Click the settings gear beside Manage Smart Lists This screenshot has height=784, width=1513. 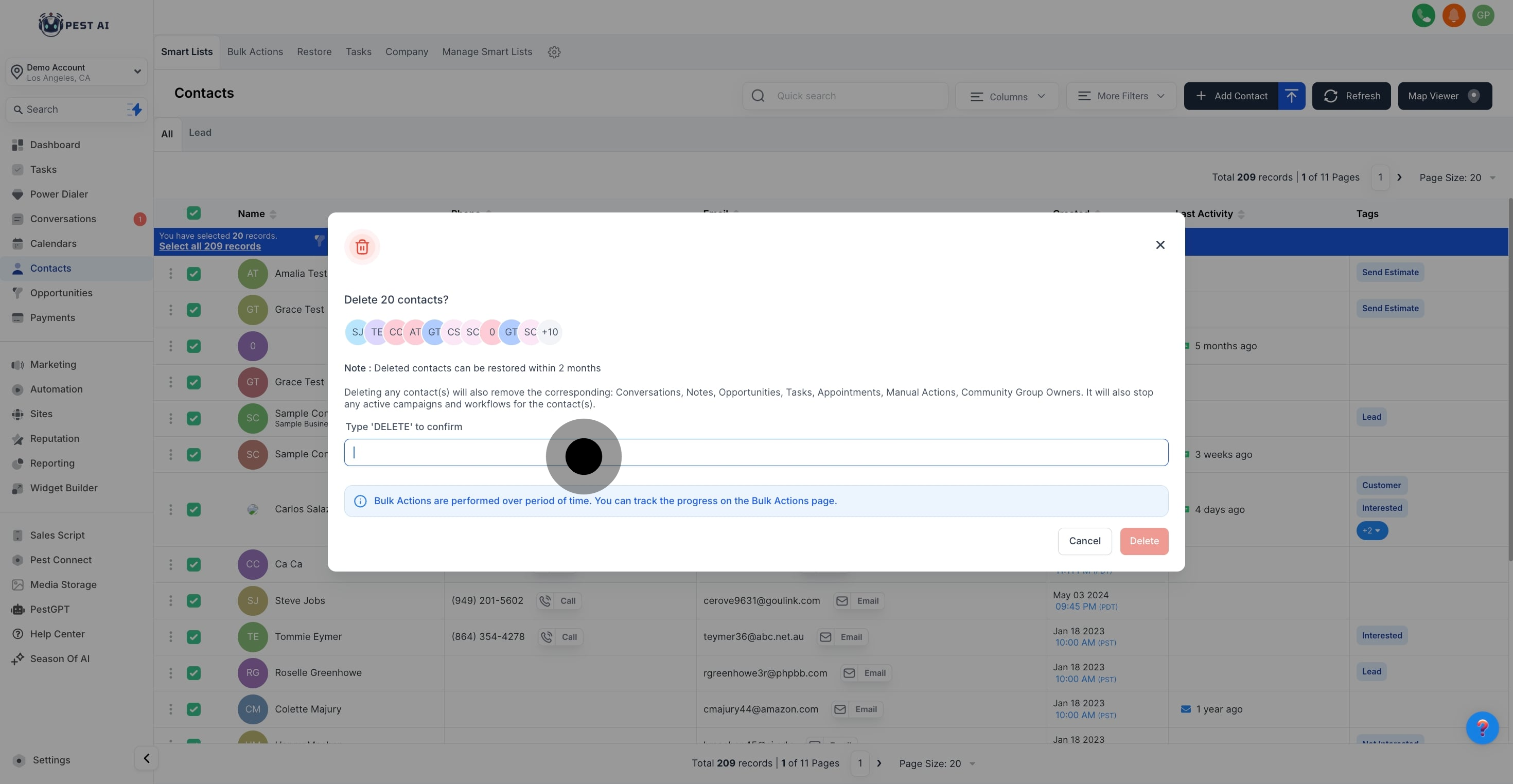coord(554,52)
